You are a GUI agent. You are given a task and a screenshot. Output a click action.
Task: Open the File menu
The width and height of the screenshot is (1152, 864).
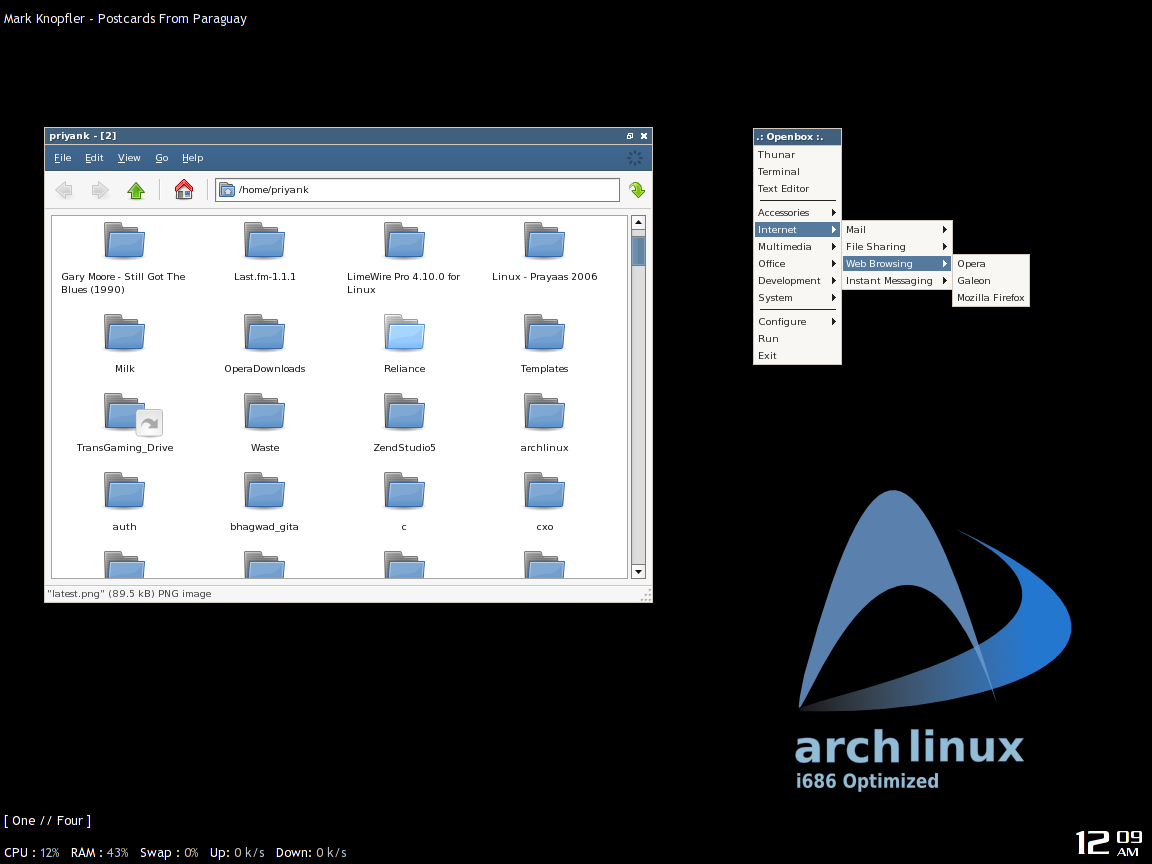(x=62, y=158)
